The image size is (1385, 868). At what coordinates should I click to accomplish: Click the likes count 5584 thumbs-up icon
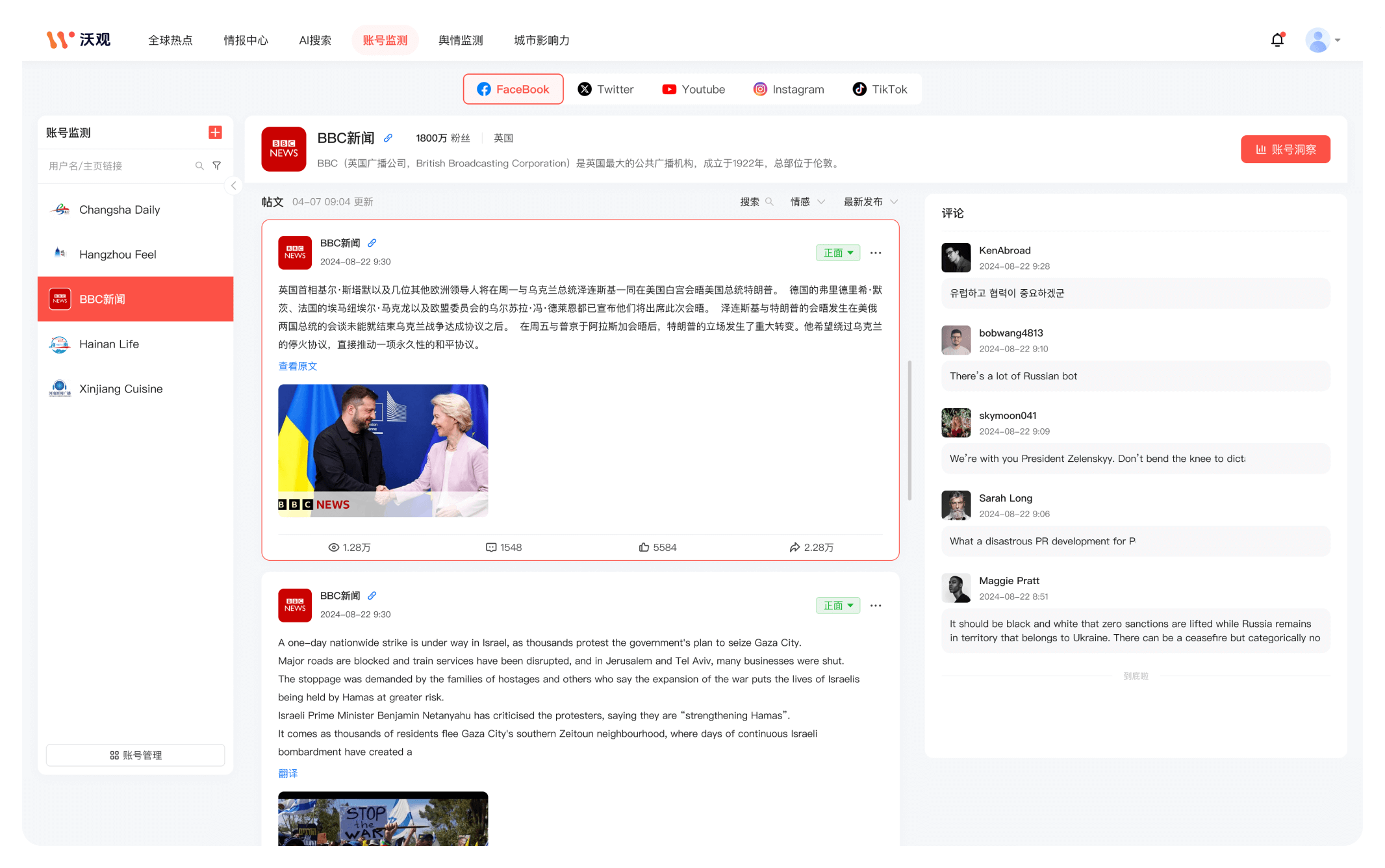pos(644,548)
